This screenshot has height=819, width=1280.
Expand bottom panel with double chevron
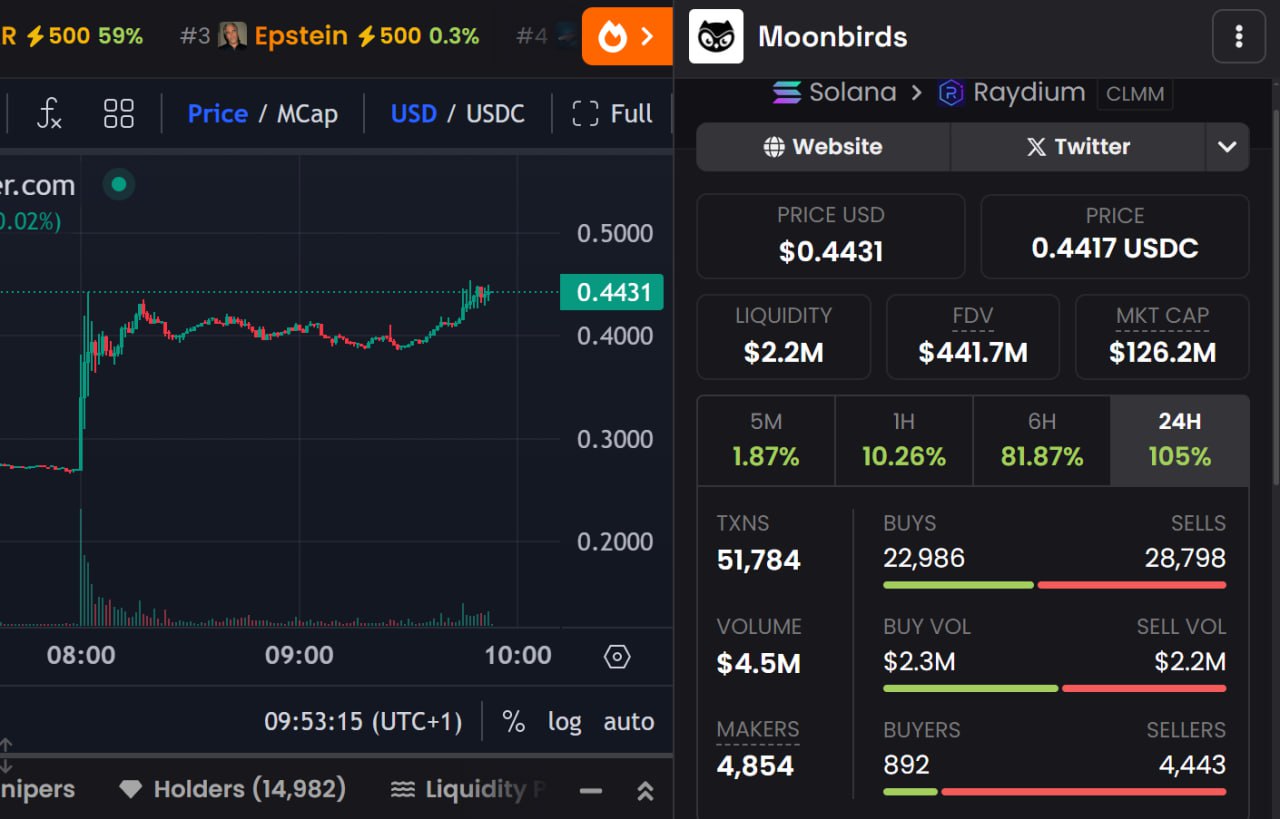pyautogui.click(x=645, y=791)
